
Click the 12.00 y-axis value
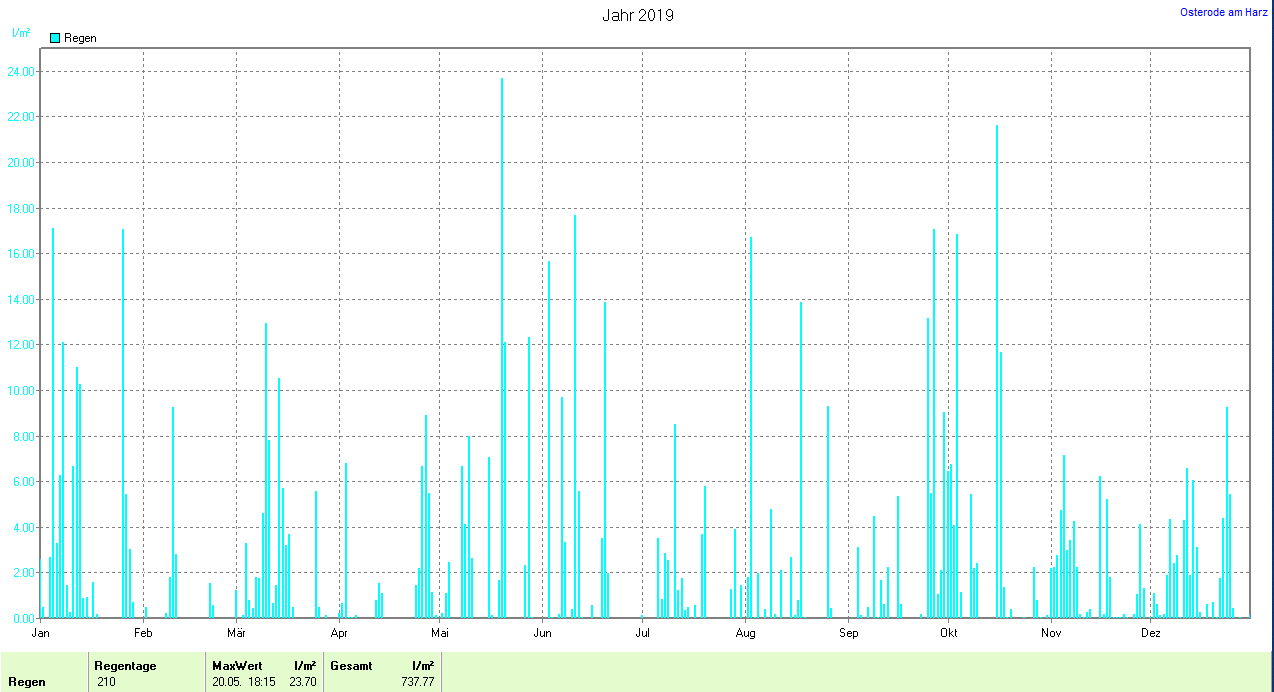point(21,345)
